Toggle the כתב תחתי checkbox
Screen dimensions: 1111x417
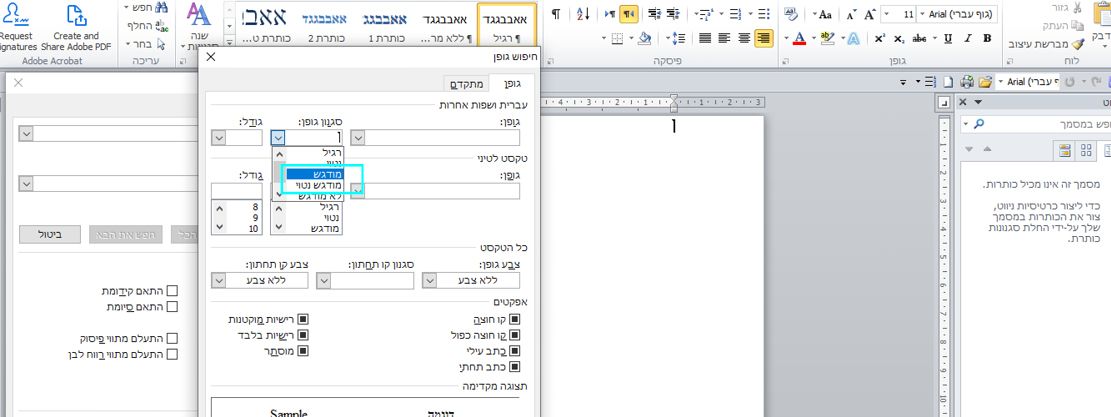tap(515, 367)
